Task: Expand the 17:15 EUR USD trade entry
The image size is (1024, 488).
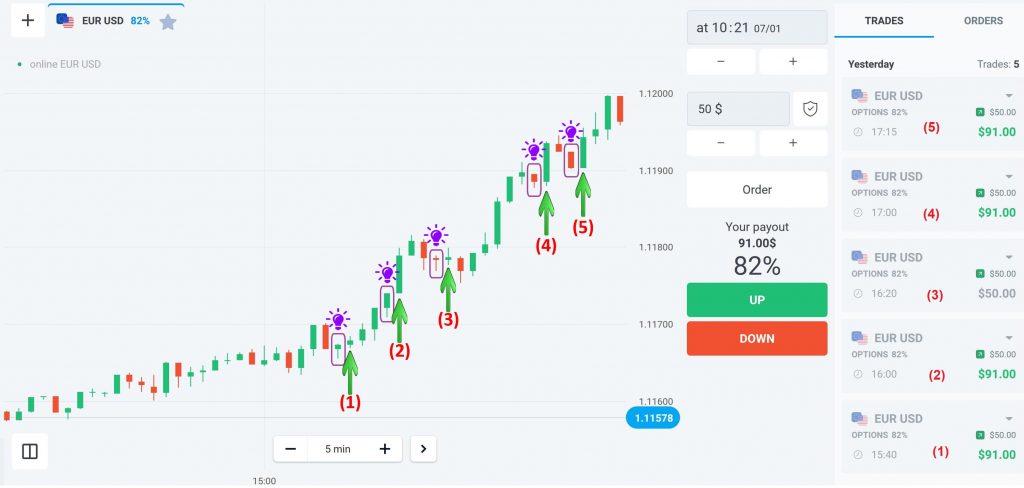Action: [1009, 96]
